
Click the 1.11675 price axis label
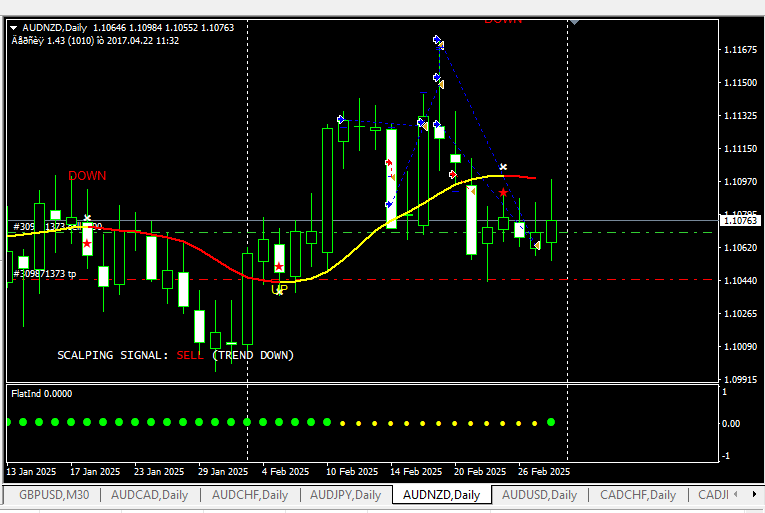[x=740, y=50]
